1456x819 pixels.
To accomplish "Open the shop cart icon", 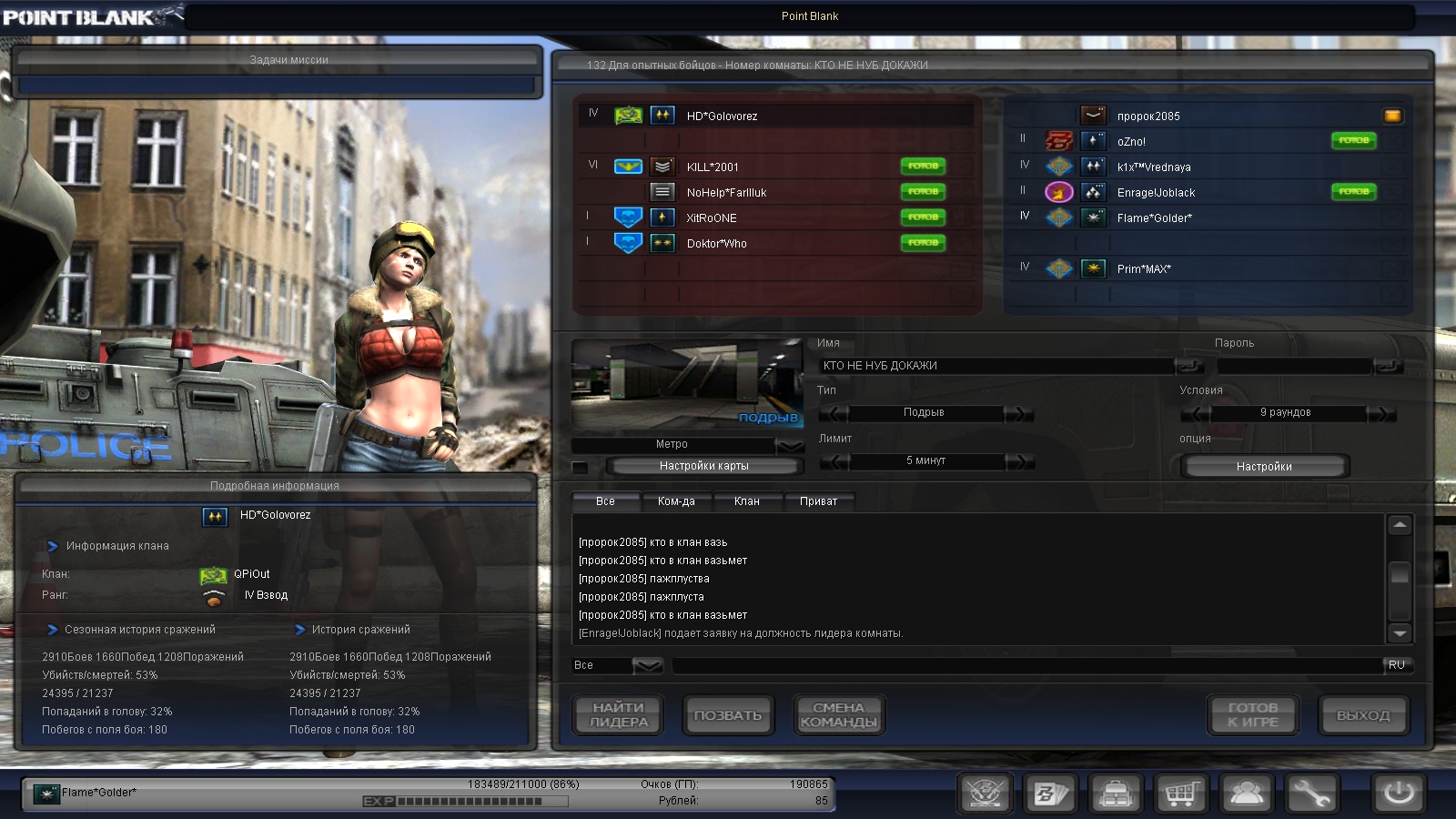I will coord(1181,794).
